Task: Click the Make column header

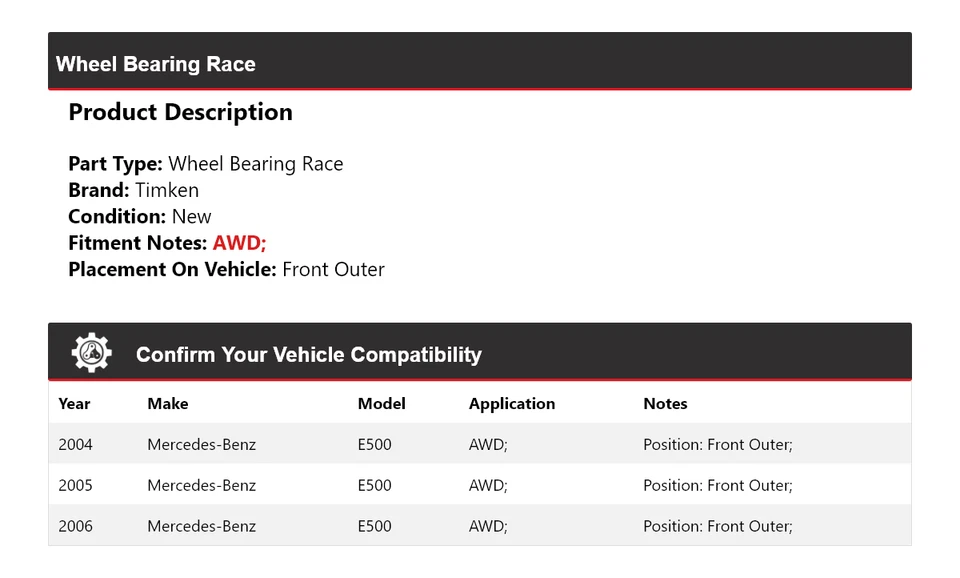Action: pyautogui.click(x=167, y=404)
